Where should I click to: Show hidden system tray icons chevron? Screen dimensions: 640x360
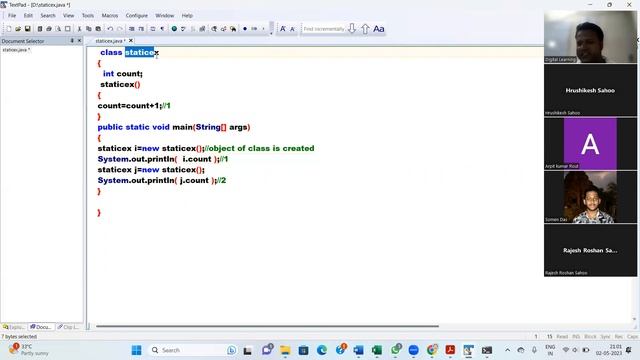507,350
